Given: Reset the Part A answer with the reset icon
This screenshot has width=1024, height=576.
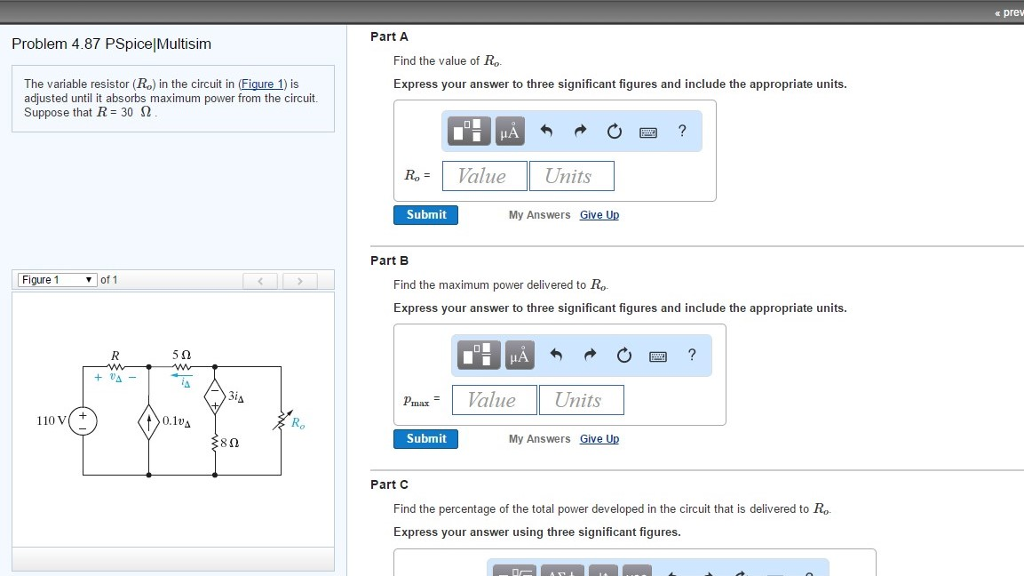Looking at the screenshot, I should (614, 130).
